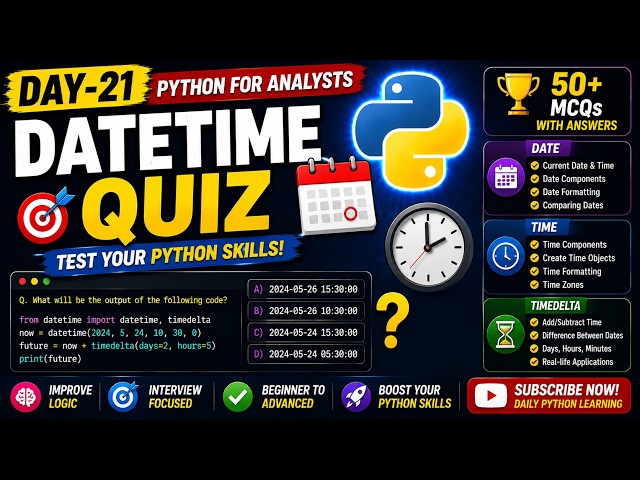Click the With Answers text
Image resolution: width=640 pixels, height=480 pixels.
(x=576, y=125)
